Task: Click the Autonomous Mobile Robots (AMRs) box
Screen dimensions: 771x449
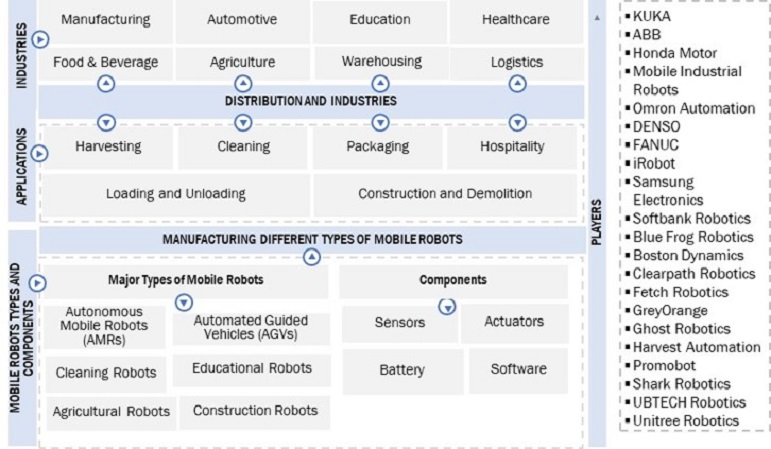Action: 105,326
